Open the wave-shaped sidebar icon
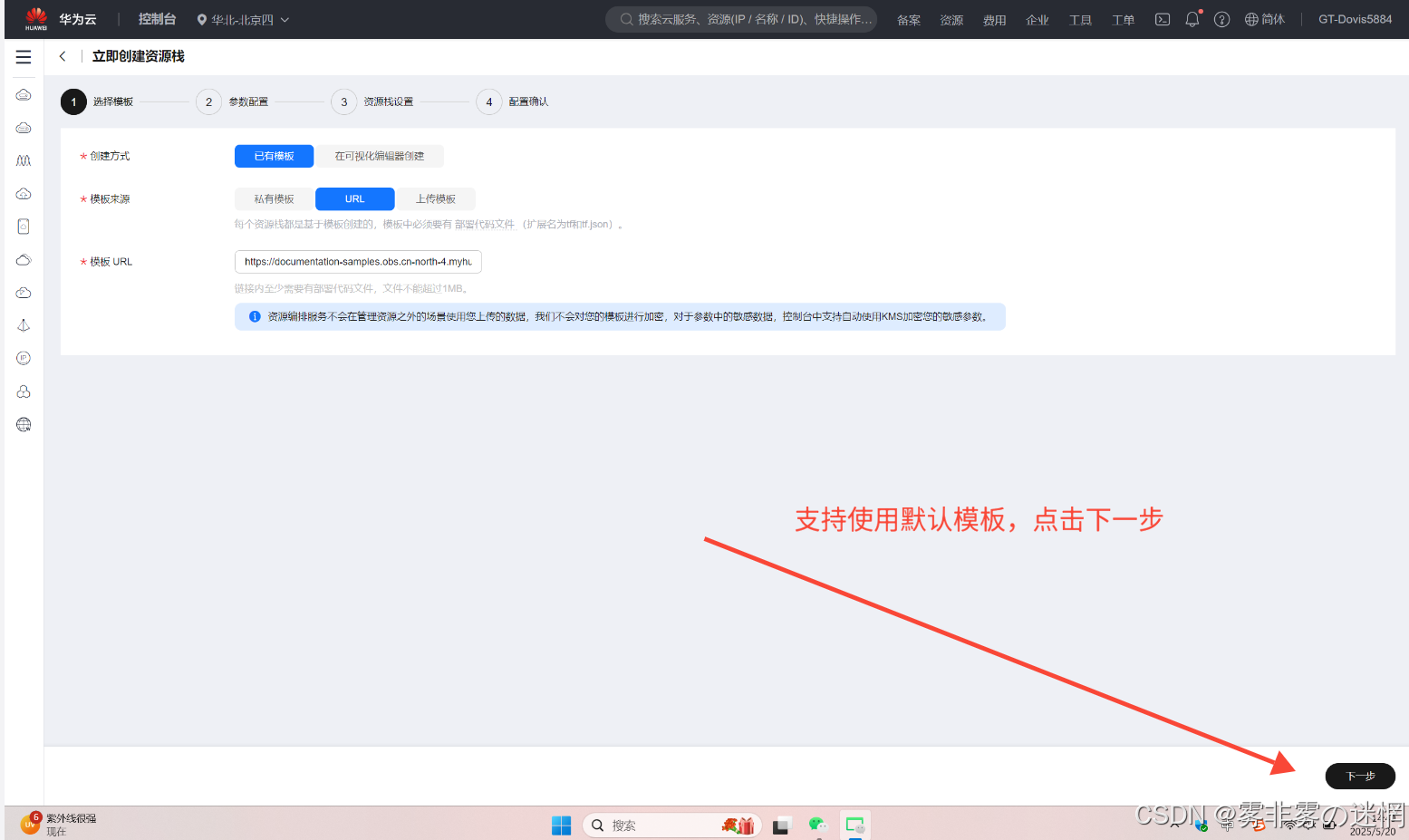 tap(24, 160)
